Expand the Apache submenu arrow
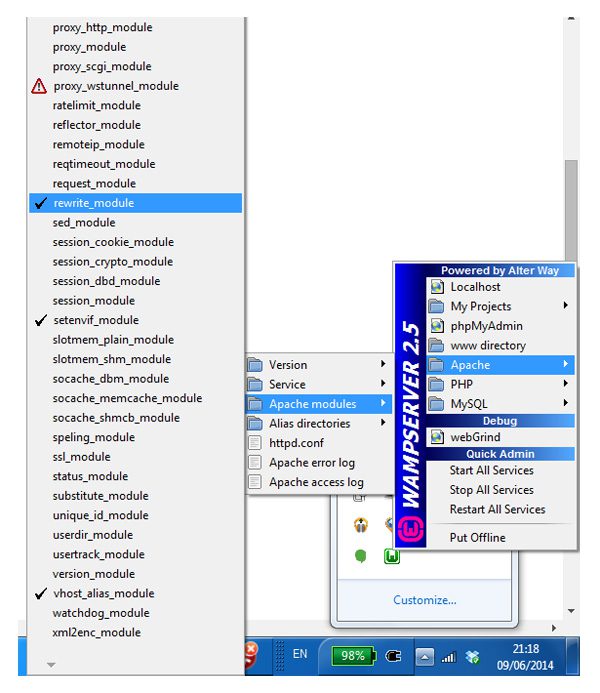This screenshot has width=600, height=693. tap(566, 364)
